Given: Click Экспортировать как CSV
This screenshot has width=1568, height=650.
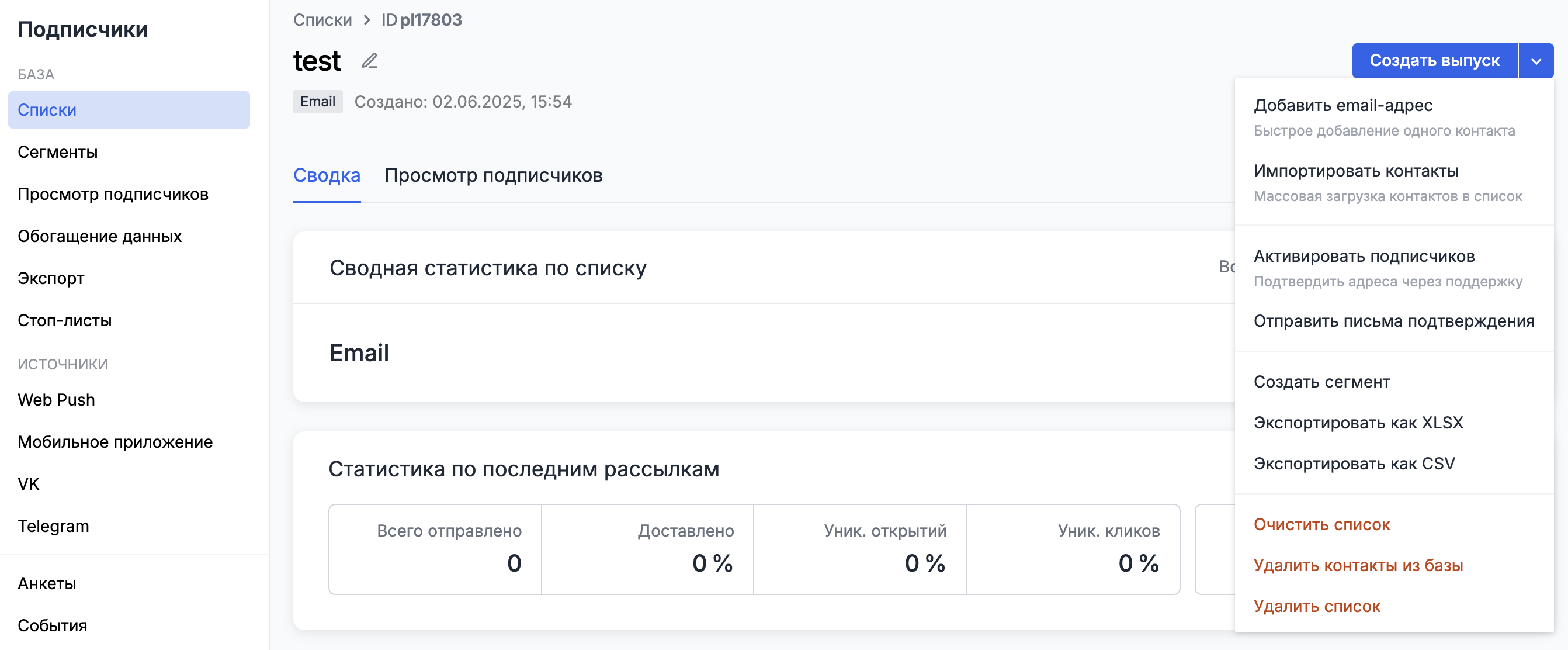Looking at the screenshot, I should pos(1354,464).
